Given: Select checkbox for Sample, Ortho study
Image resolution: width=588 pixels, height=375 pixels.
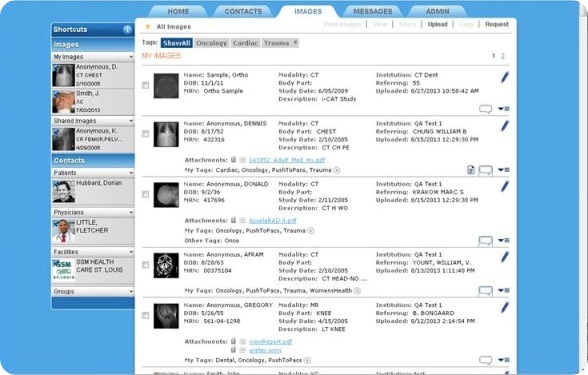Looking at the screenshot, I should (146, 86).
